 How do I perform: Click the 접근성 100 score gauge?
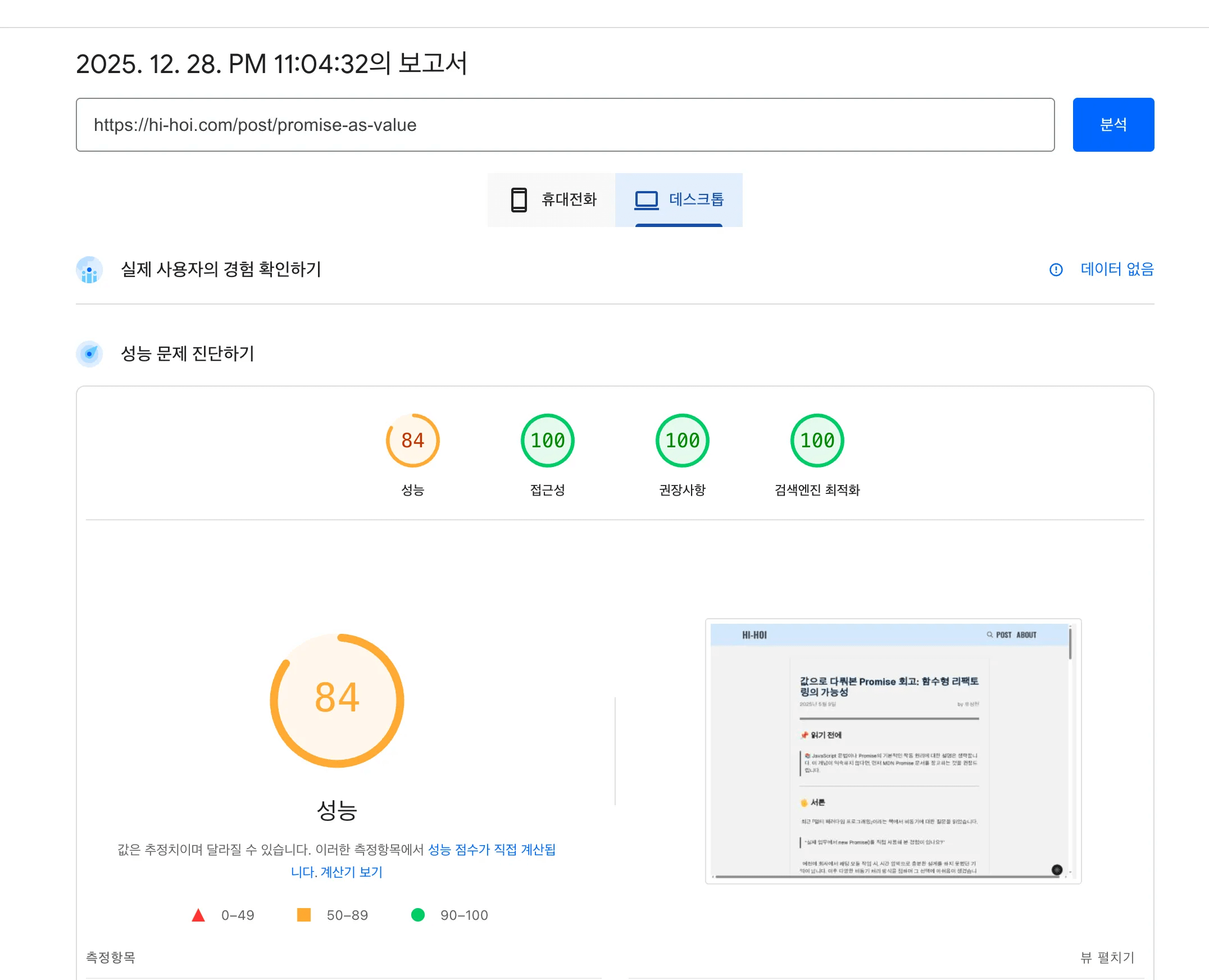tap(547, 441)
